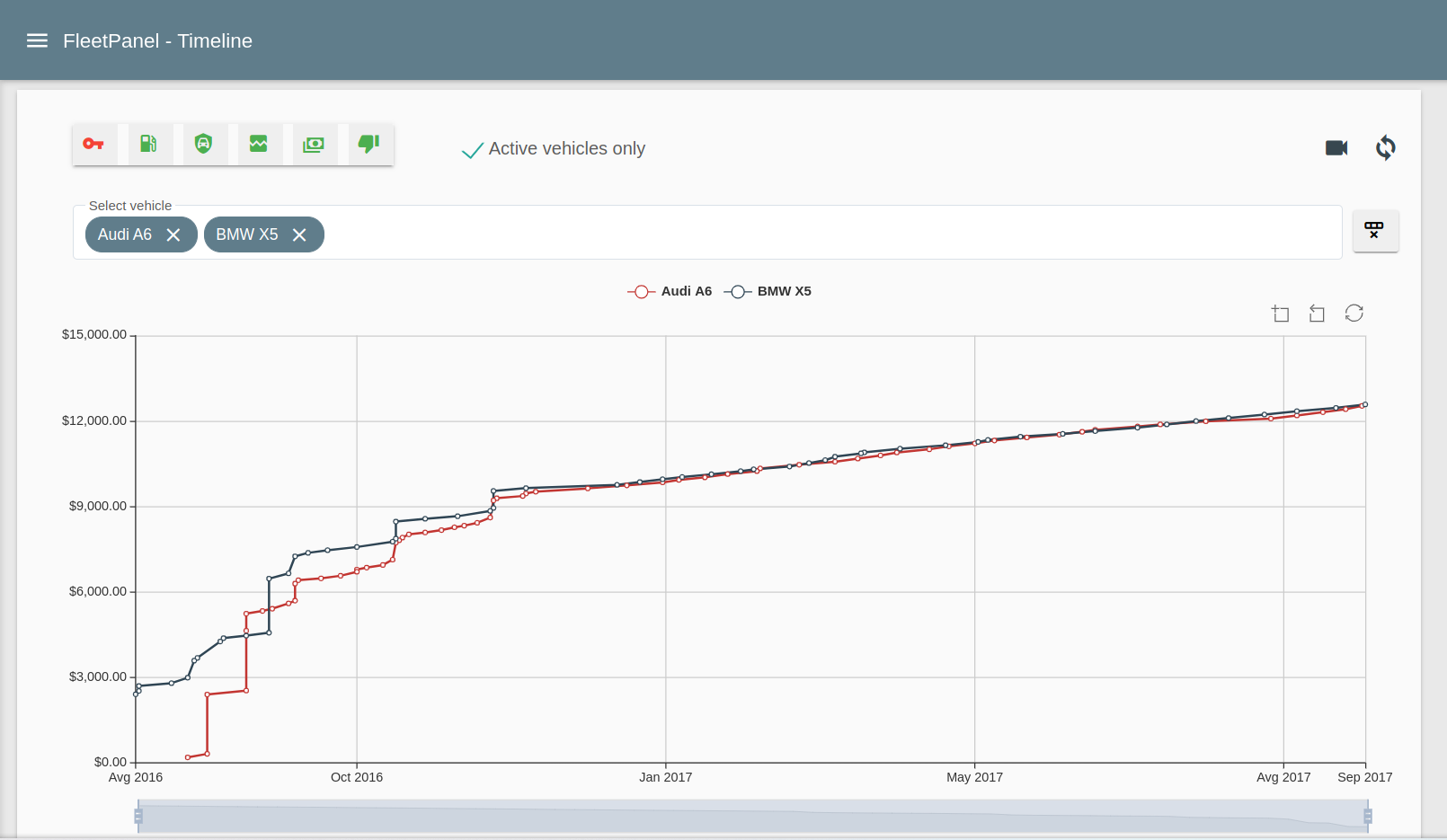The width and height of the screenshot is (1447, 840).
Task: Toggle the red key filter icon
Action: point(93,144)
